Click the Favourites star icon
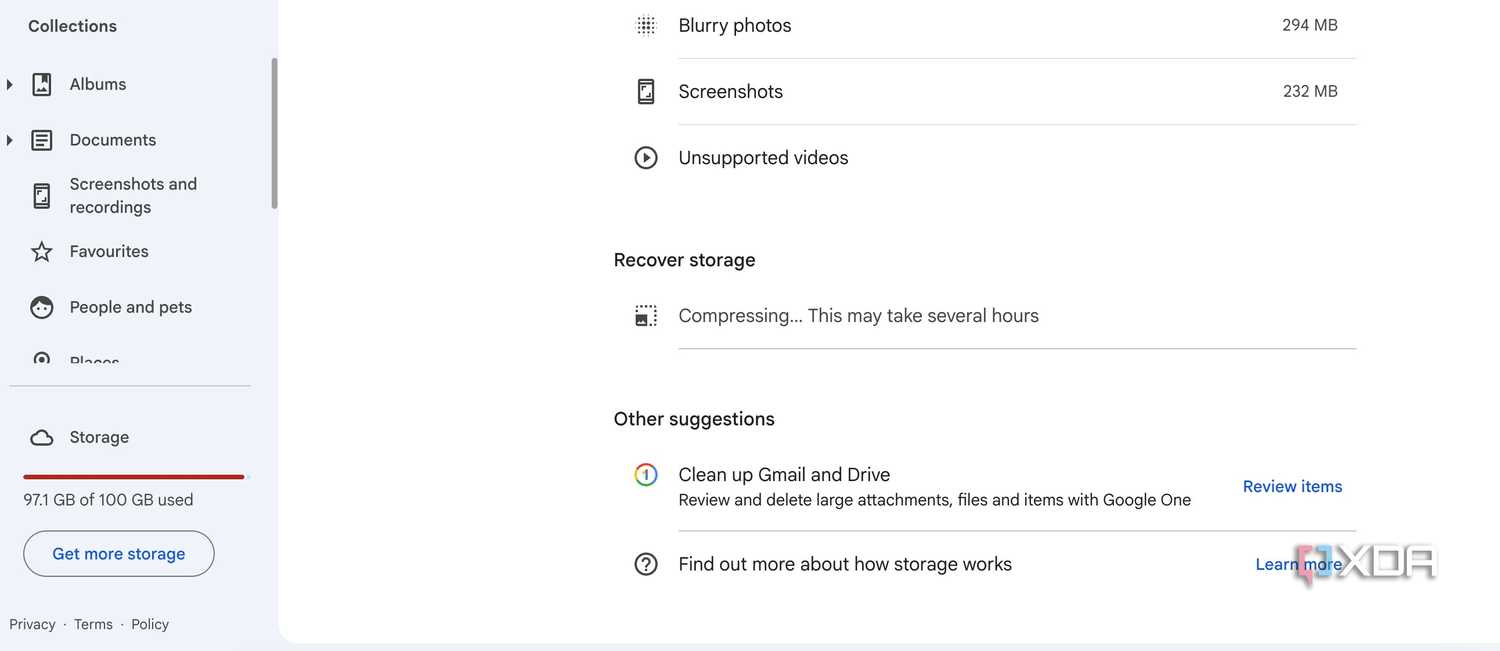Viewport: 1500px width, 651px height. 41,251
